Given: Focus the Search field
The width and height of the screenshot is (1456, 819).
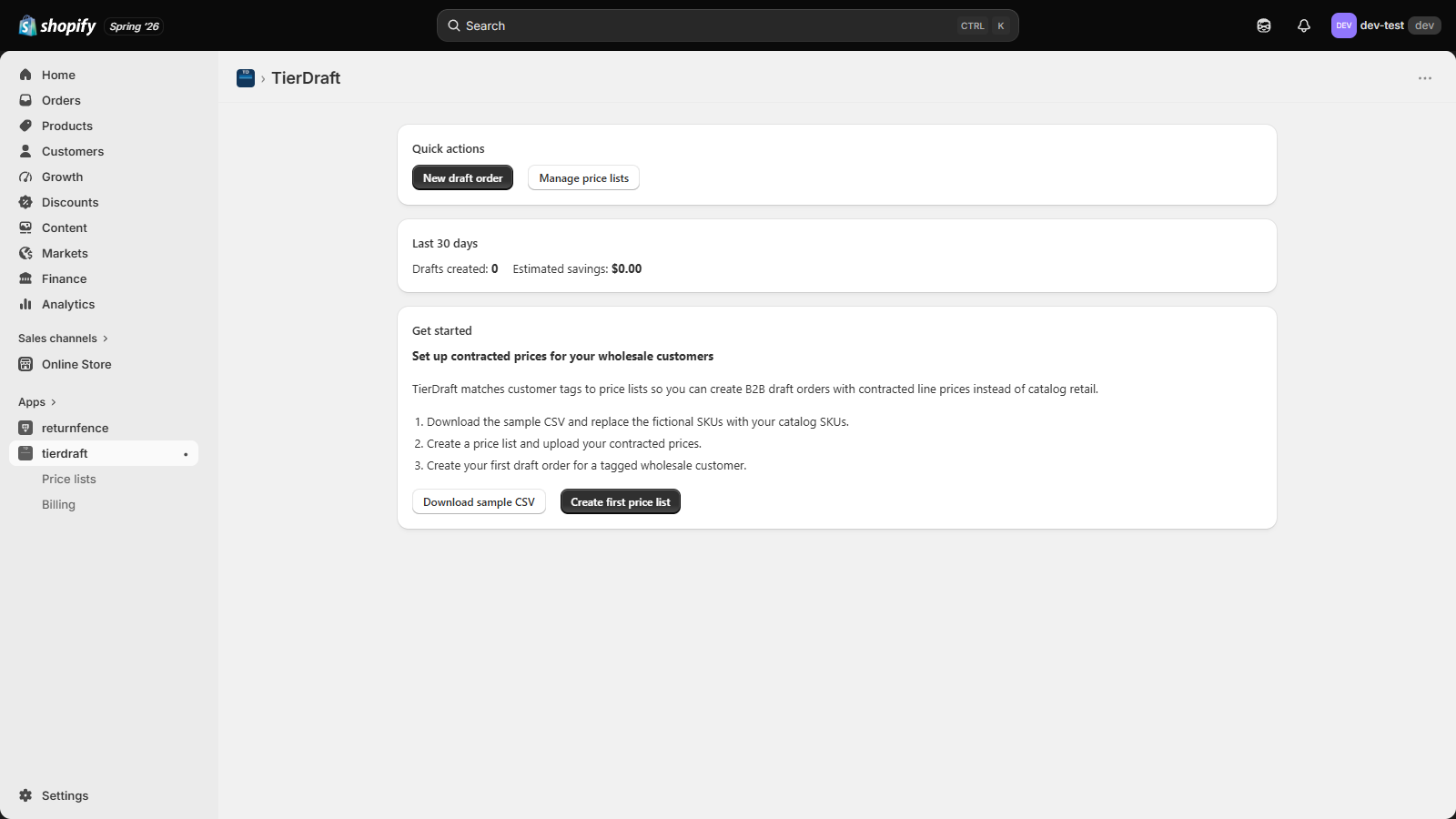Looking at the screenshot, I should point(728,25).
